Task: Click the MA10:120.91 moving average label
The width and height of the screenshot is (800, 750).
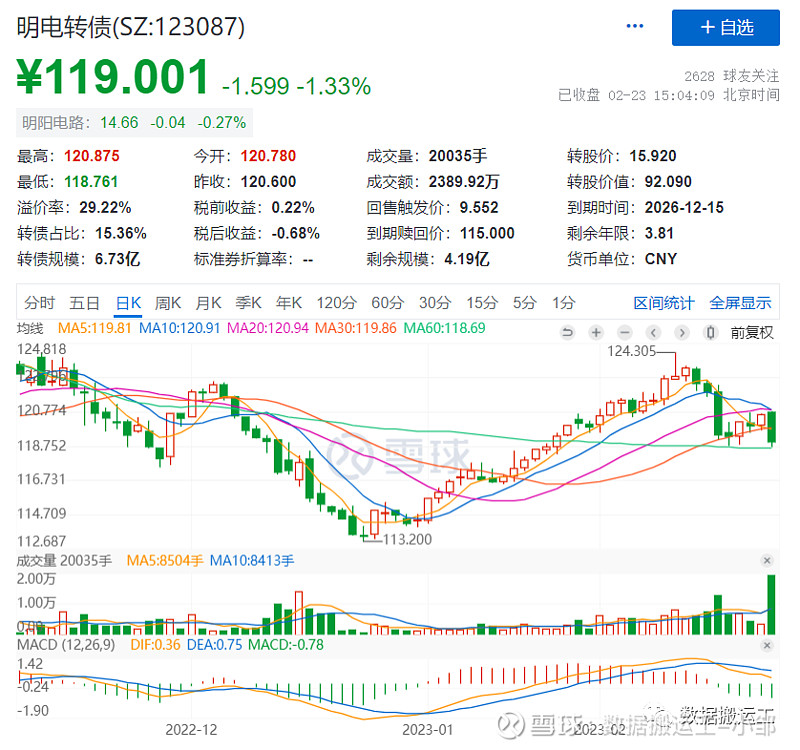Action: pos(180,329)
